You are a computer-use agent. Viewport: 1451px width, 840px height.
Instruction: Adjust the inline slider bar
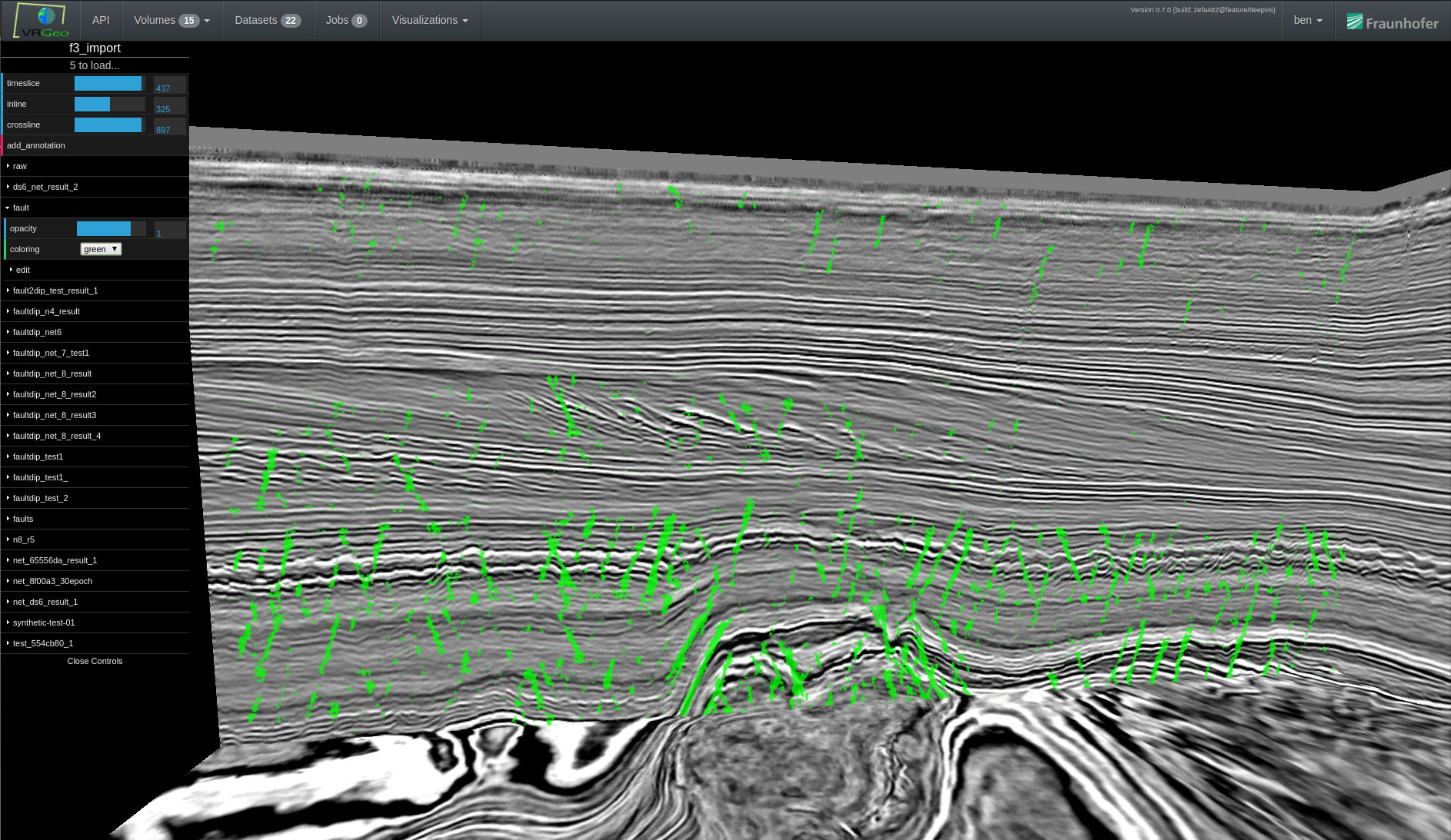pos(109,105)
